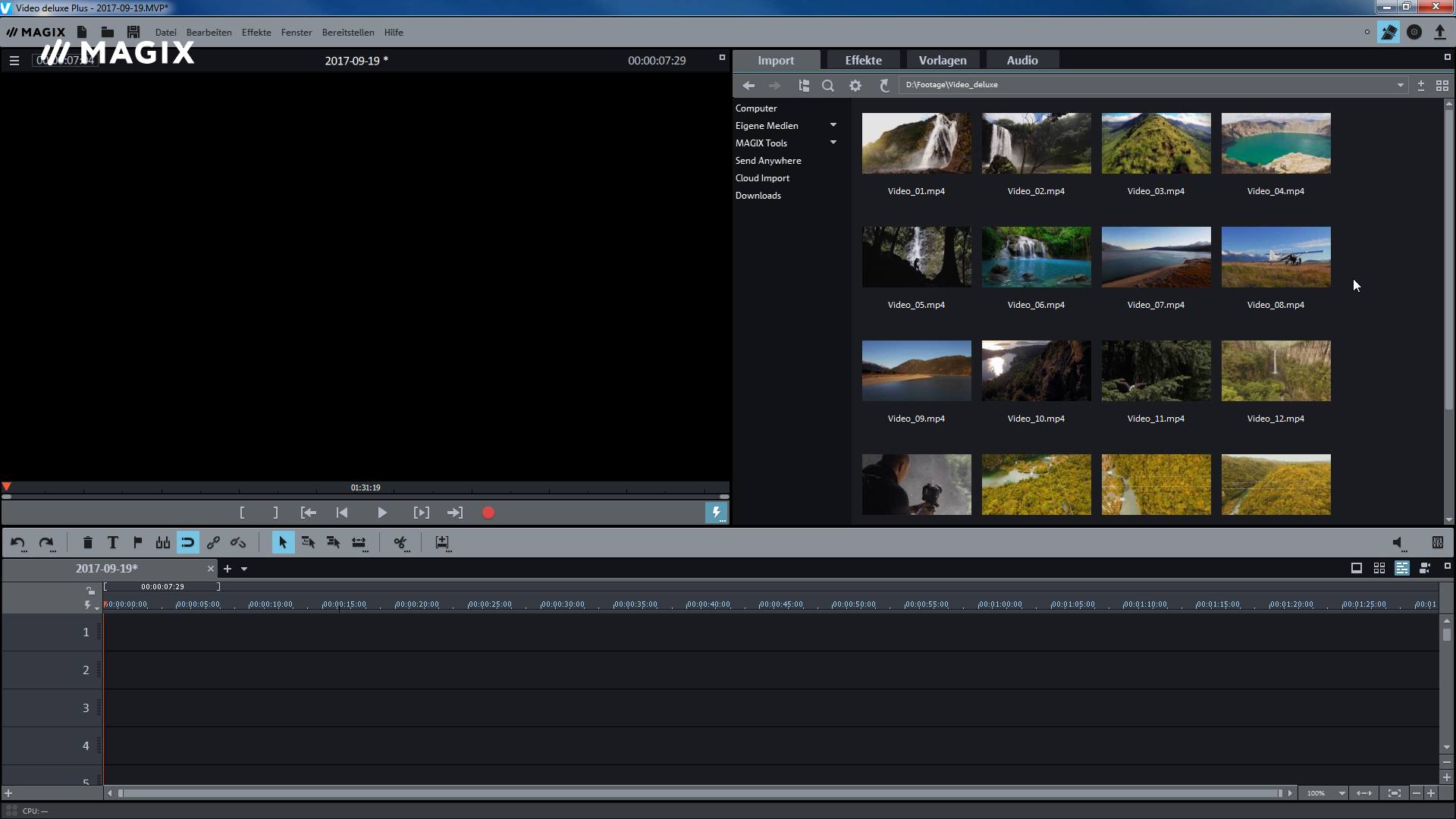Switch to the Effekte tab
1456x819 pixels.
tap(863, 60)
